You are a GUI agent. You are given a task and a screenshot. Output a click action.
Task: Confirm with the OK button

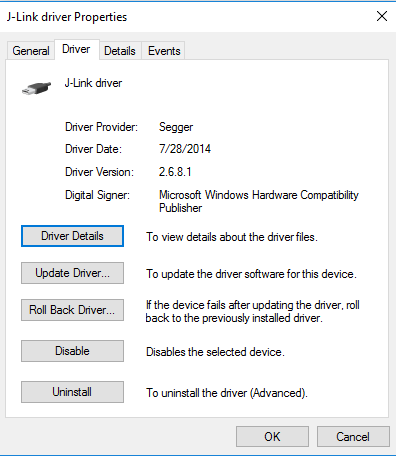(272, 437)
